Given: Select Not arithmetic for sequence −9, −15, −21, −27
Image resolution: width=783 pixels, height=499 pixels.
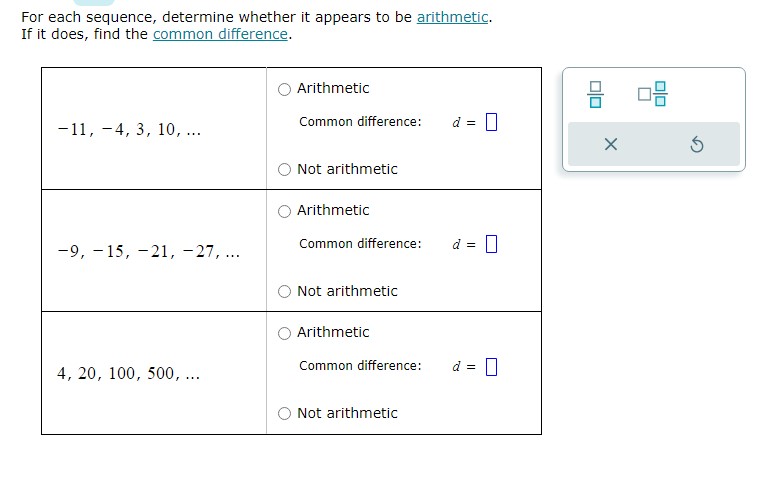Looking at the screenshot, I should coord(284,292).
